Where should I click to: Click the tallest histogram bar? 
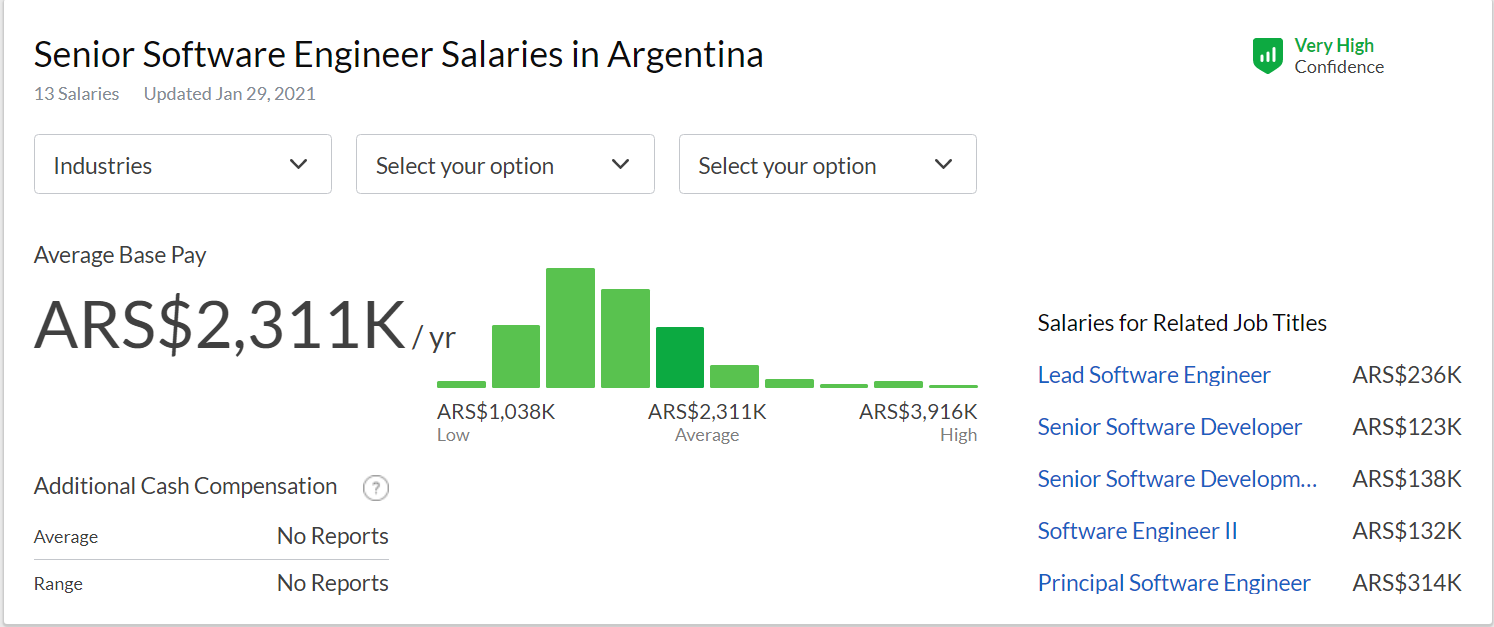[571, 328]
